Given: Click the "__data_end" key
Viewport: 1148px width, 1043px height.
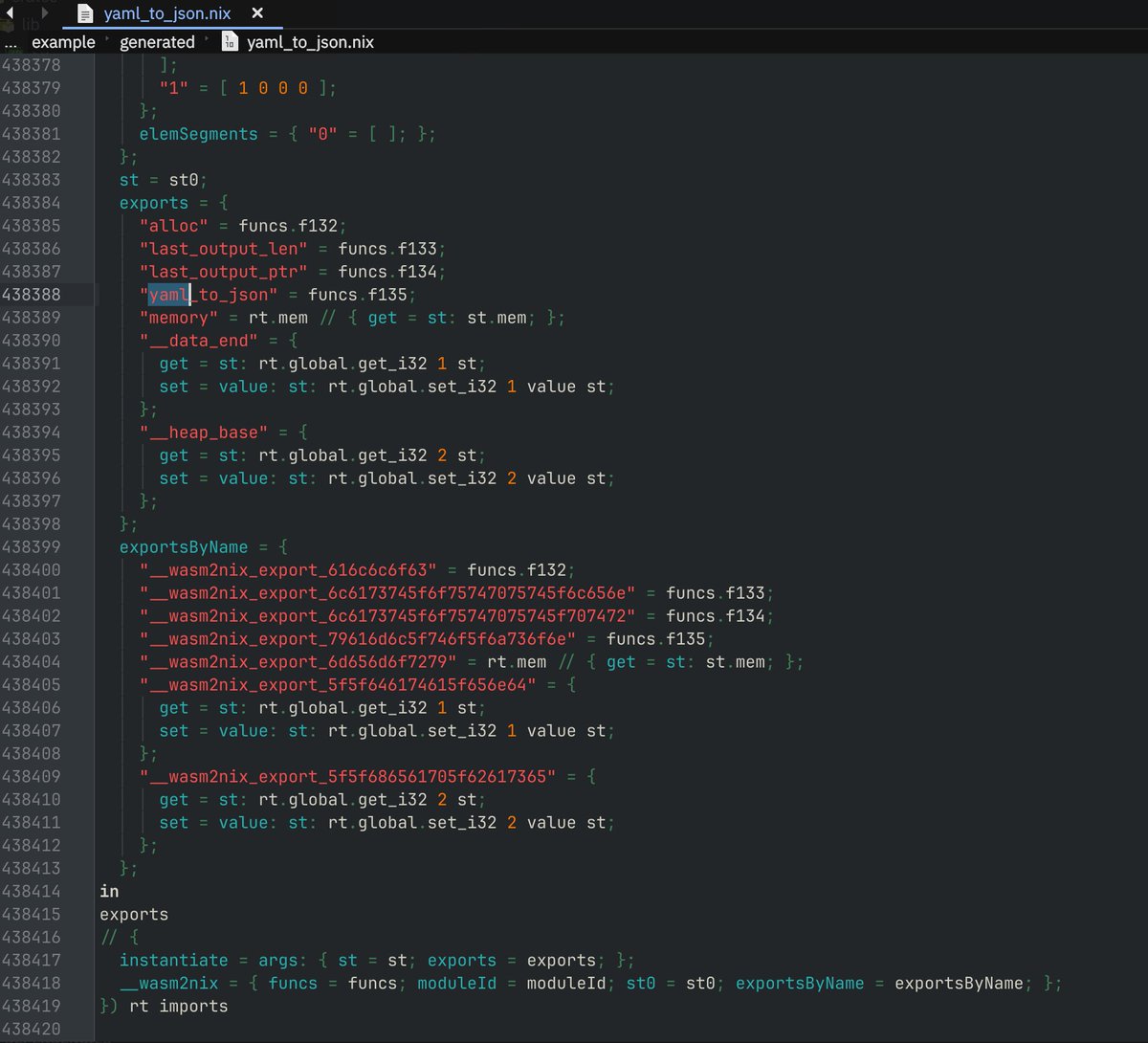Looking at the screenshot, I should (199, 341).
